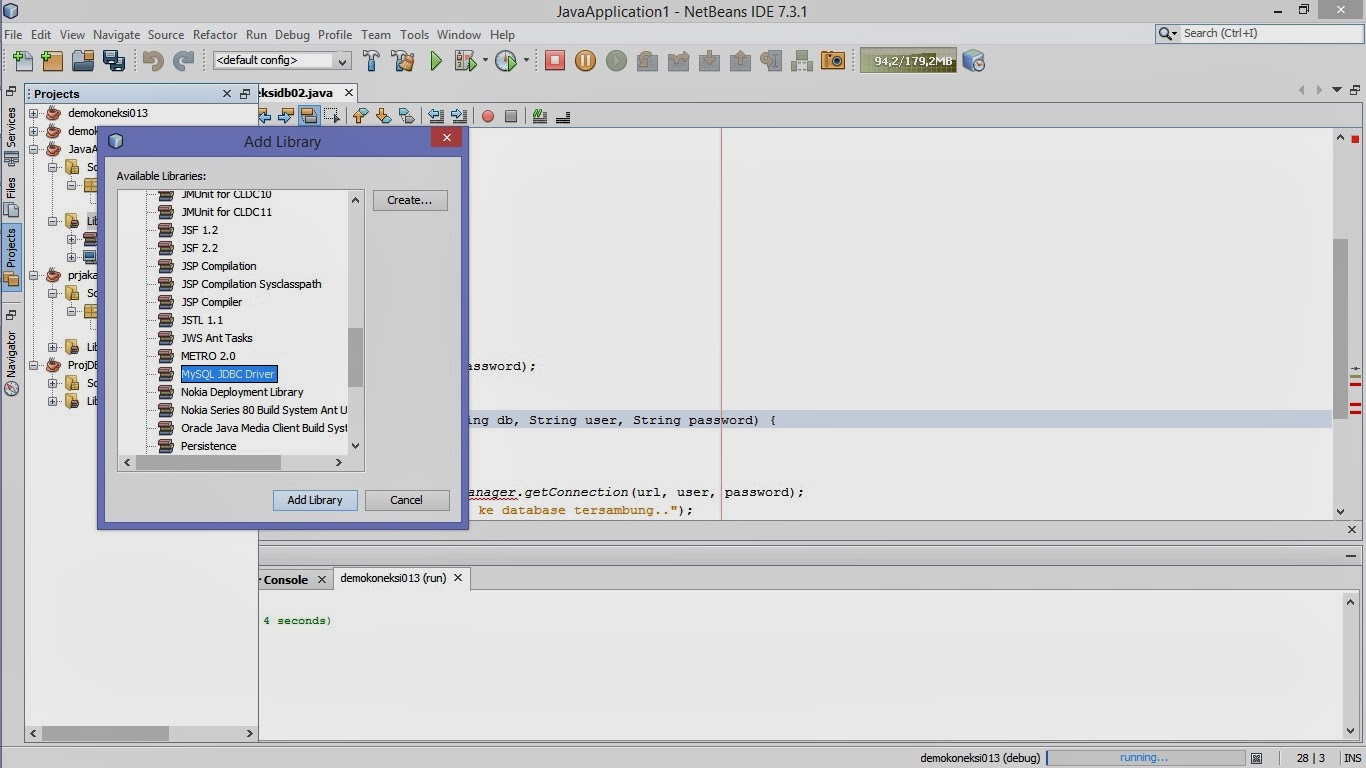Image resolution: width=1366 pixels, height=768 pixels.
Task: Open the Debug menu
Action: pos(292,34)
